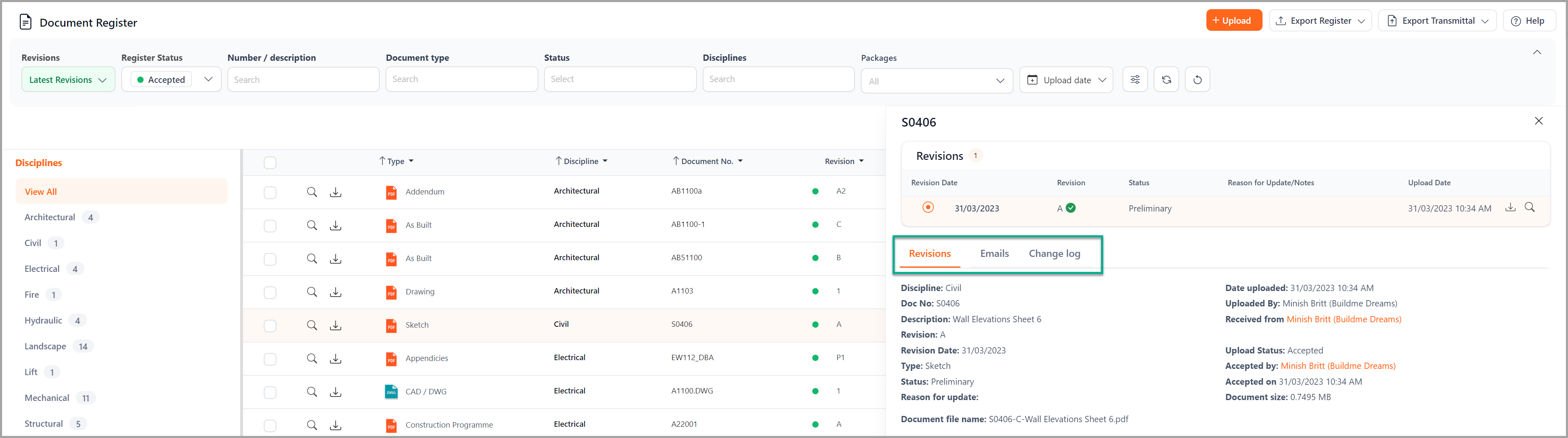This screenshot has height=438, width=1568.
Task: Check the checkbox on the As Built AB1100-1 row
Action: pyautogui.click(x=270, y=225)
